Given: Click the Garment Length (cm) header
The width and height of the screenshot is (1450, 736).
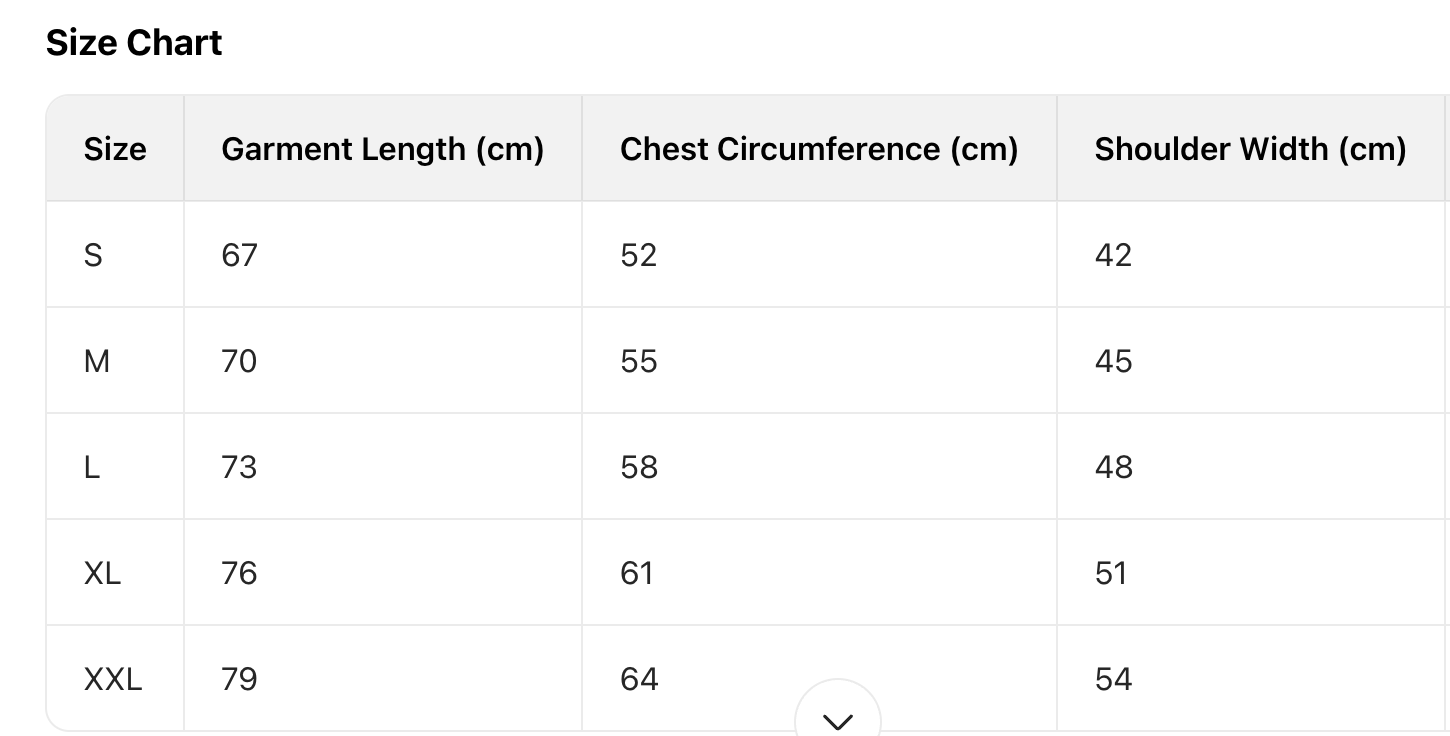Looking at the screenshot, I should pyautogui.click(x=382, y=149).
